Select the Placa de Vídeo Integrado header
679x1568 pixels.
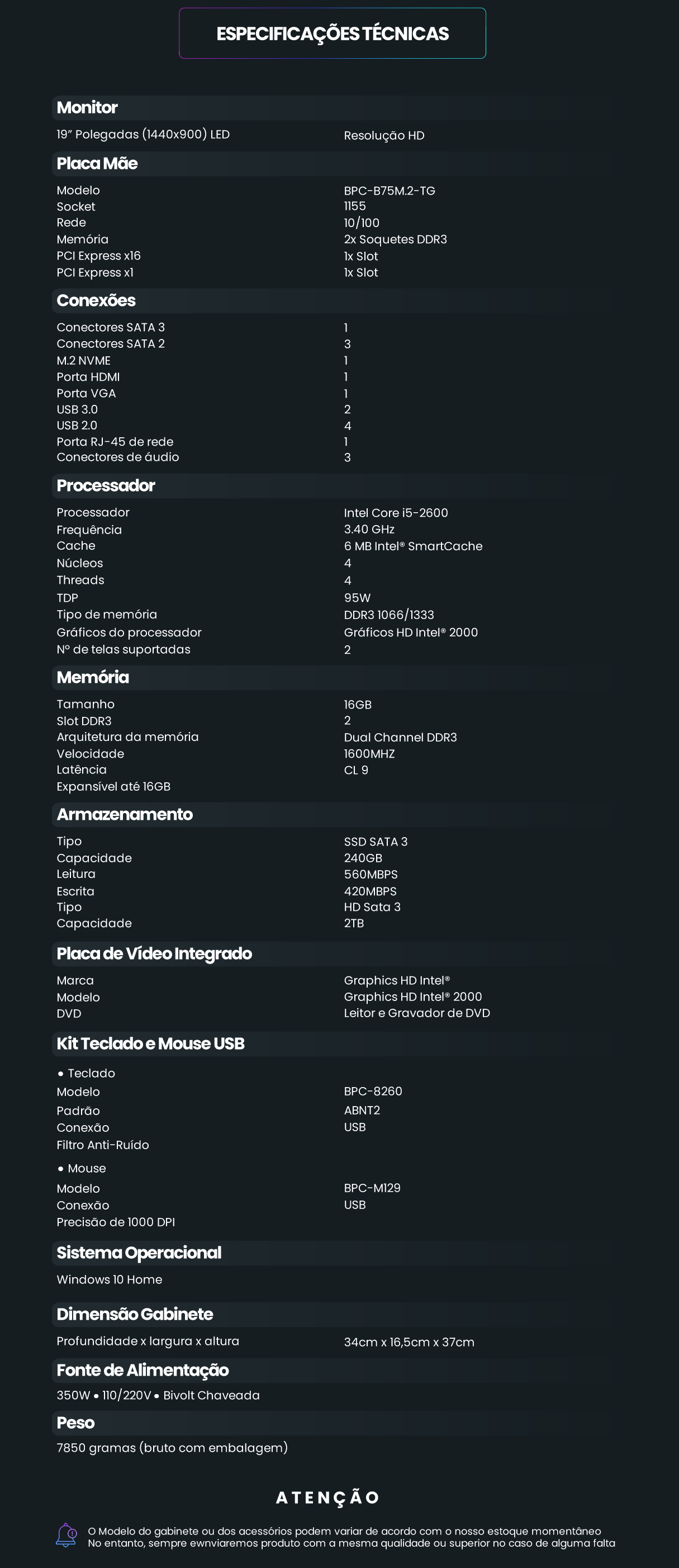click(154, 954)
